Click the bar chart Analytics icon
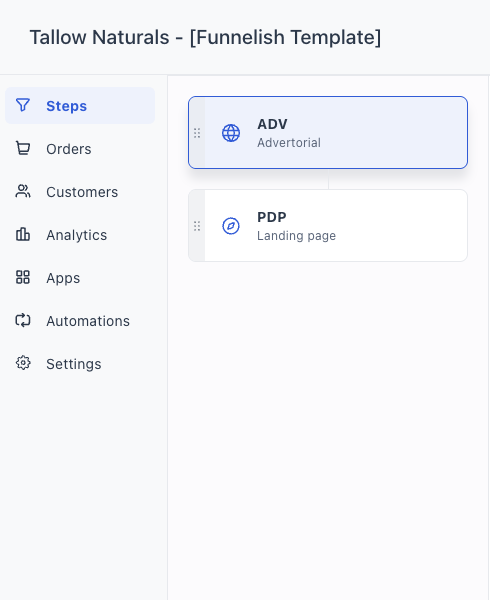This screenshot has width=490, height=600. 23,234
